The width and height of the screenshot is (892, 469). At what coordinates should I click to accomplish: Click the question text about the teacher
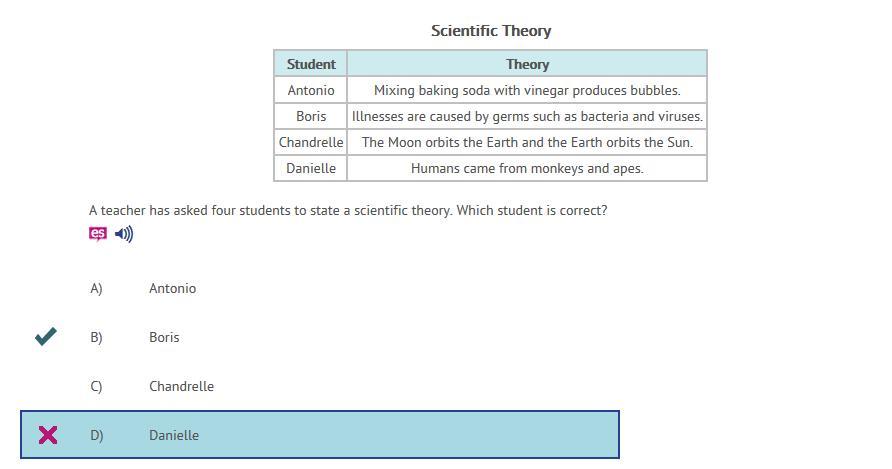pos(348,210)
